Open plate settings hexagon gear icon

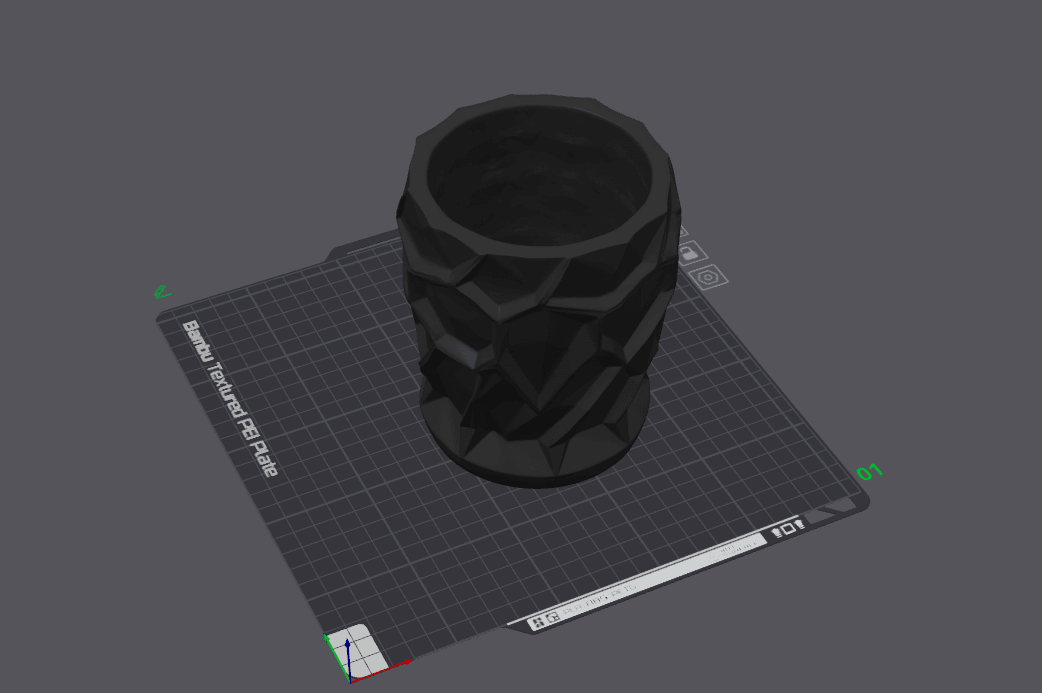(x=708, y=277)
